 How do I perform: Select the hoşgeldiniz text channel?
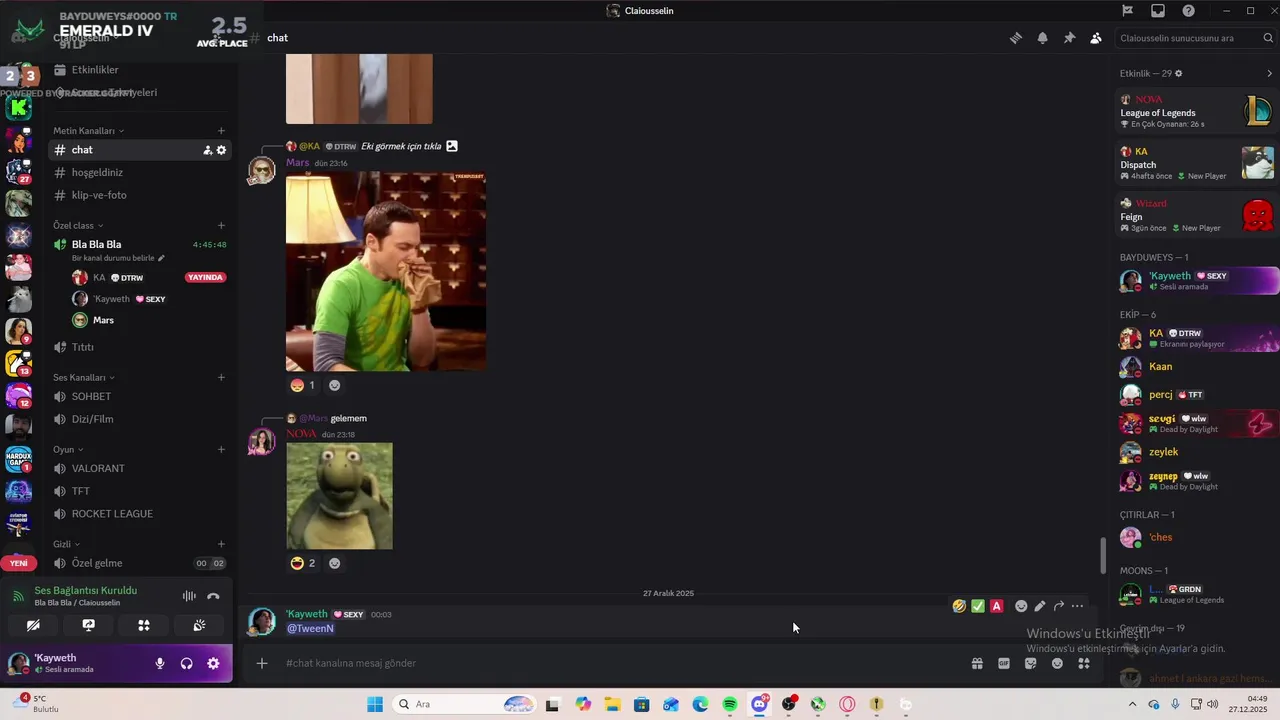click(140, 172)
